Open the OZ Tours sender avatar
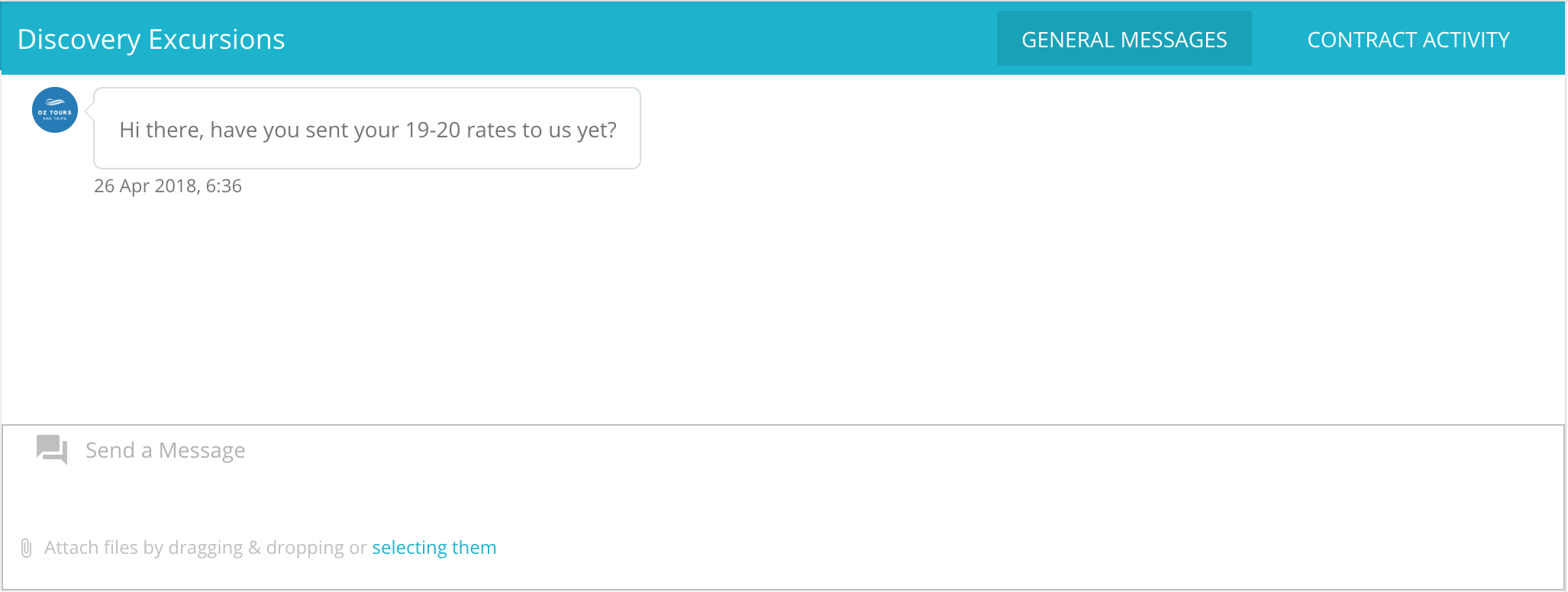1568x592 pixels. (55, 110)
